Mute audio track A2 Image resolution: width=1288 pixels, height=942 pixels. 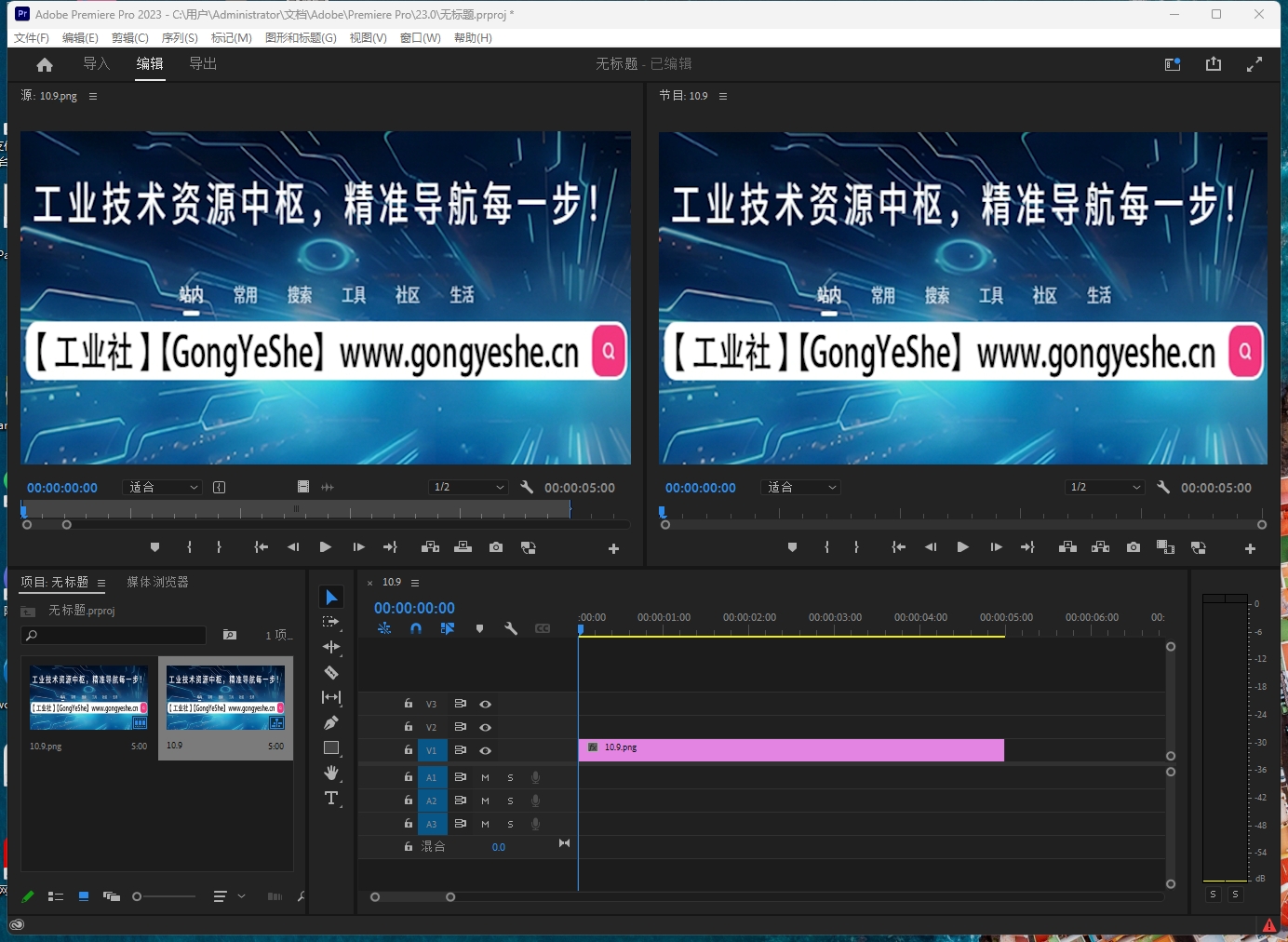tap(485, 801)
